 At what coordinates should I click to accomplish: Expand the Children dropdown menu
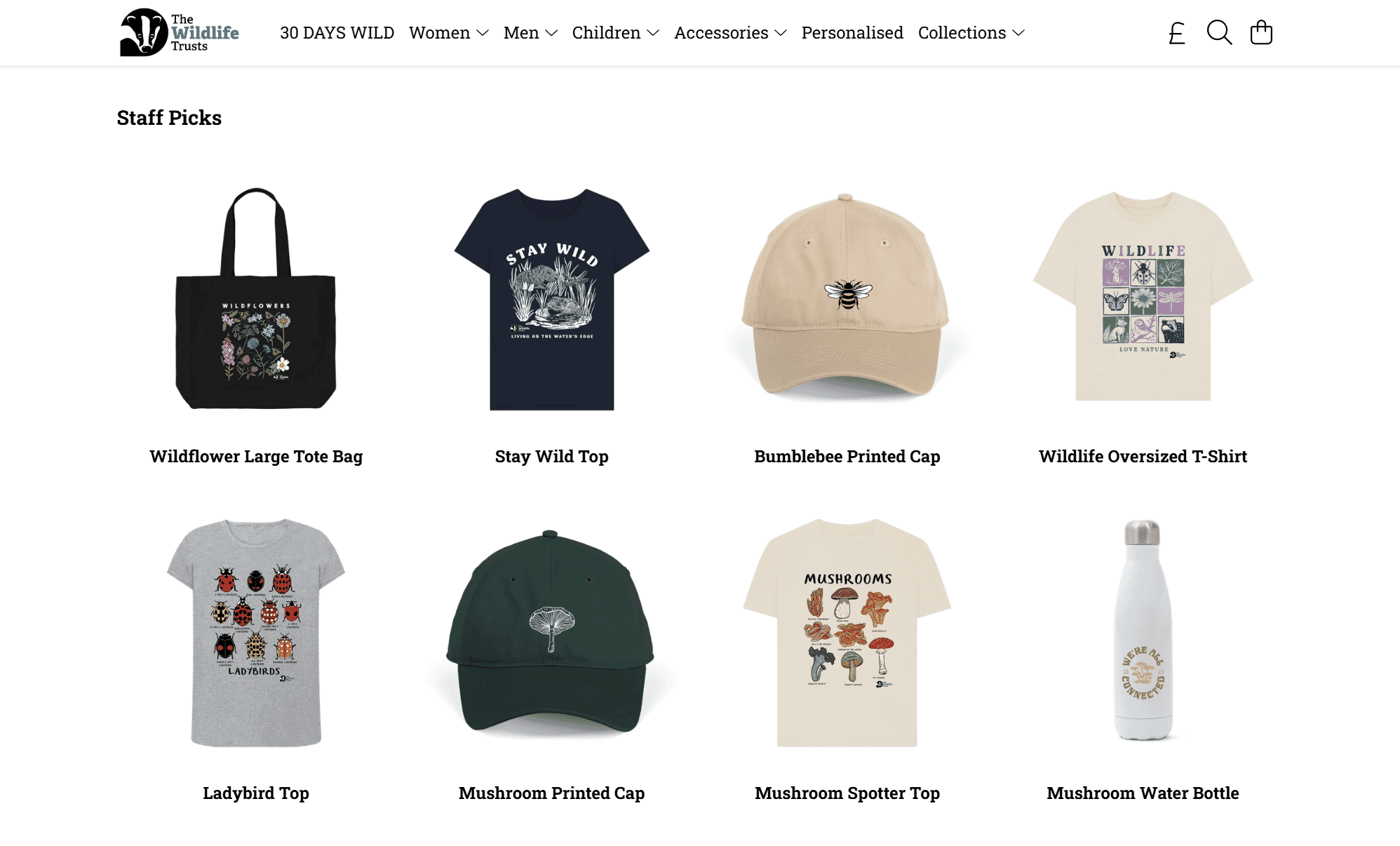pyautogui.click(x=616, y=33)
